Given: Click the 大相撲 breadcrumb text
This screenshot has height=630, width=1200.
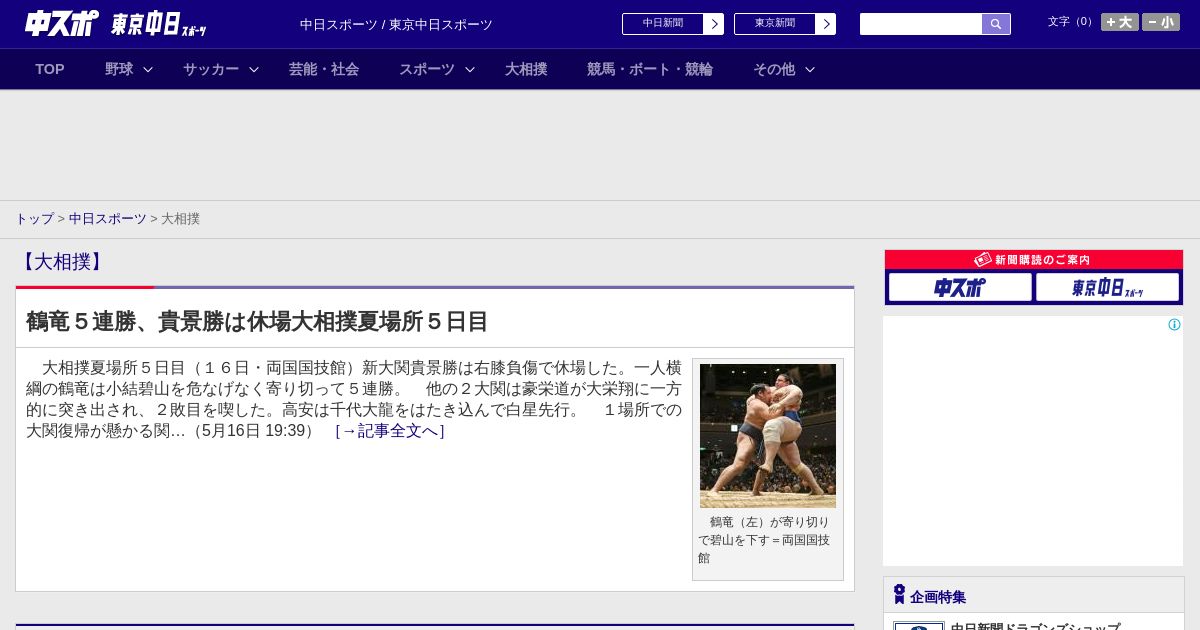Looking at the screenshot, I should pos(180,218).
